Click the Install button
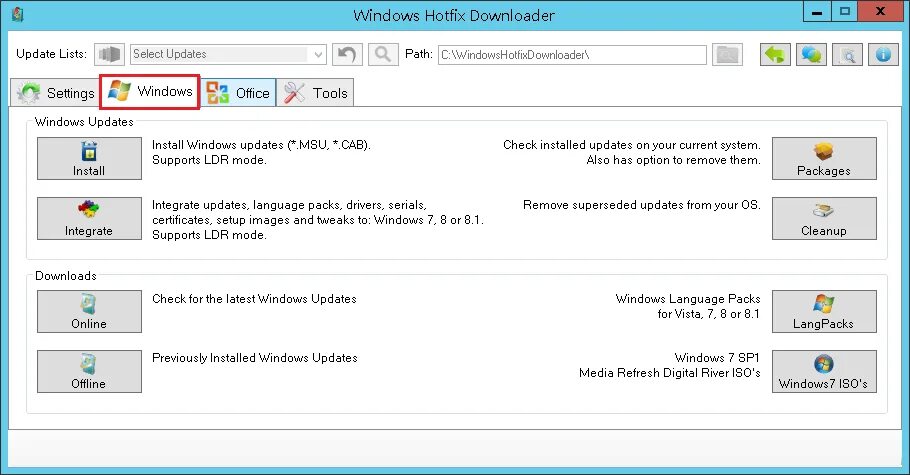Image resolution: width=910 pixels, height=475 pixels. (x=89, y=159)
